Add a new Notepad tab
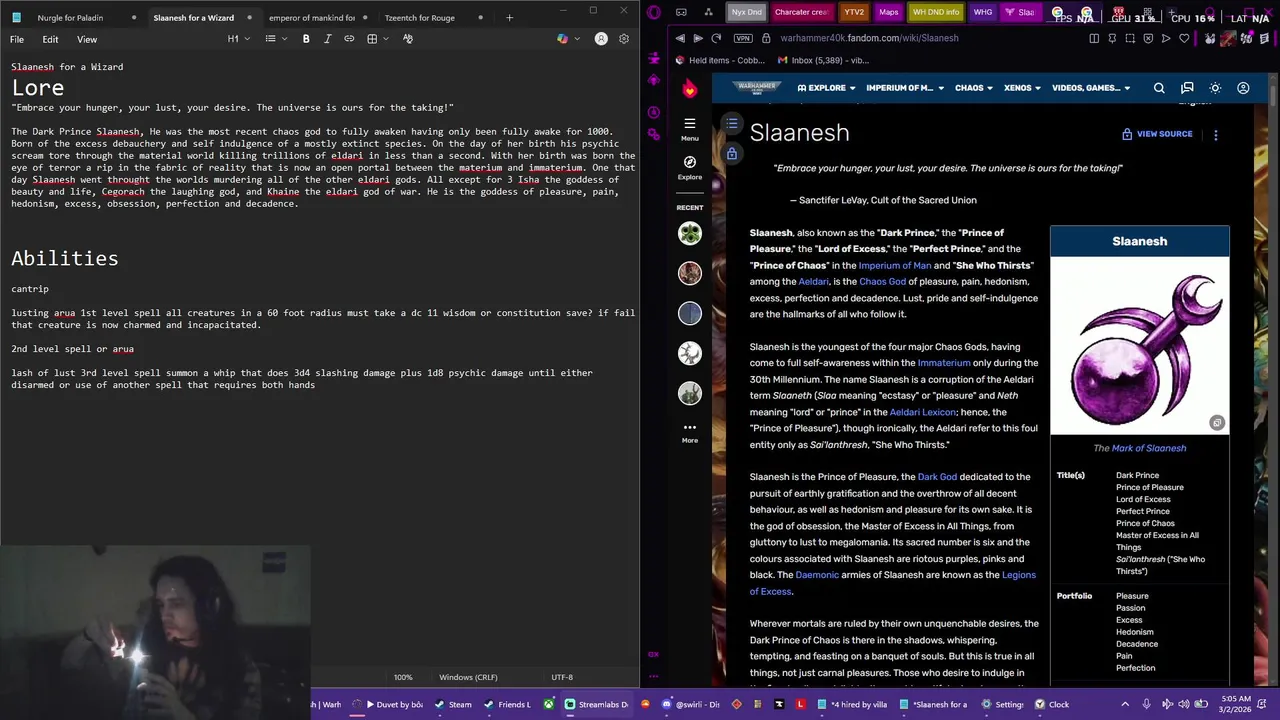The width and height of the screenshot is (1280, 720). [x=509, y=17]
